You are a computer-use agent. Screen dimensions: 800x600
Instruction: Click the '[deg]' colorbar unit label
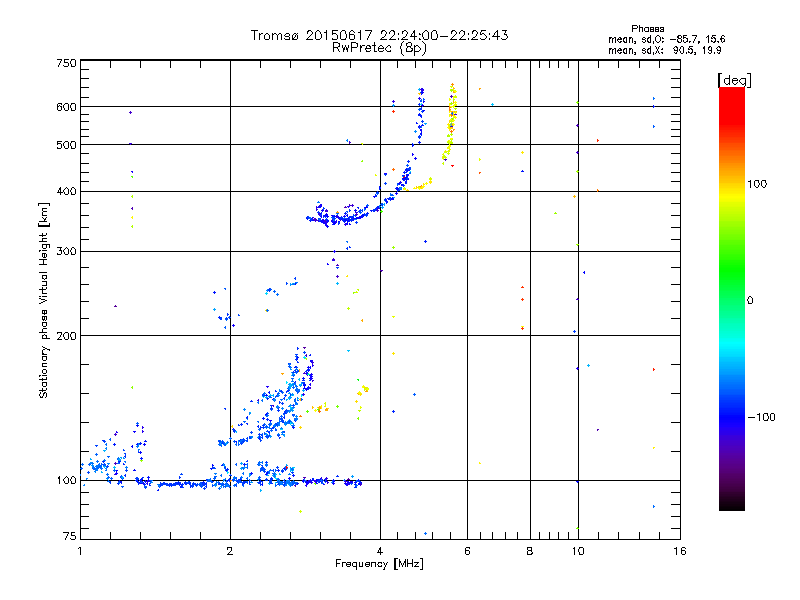click(x=734, y=80)
